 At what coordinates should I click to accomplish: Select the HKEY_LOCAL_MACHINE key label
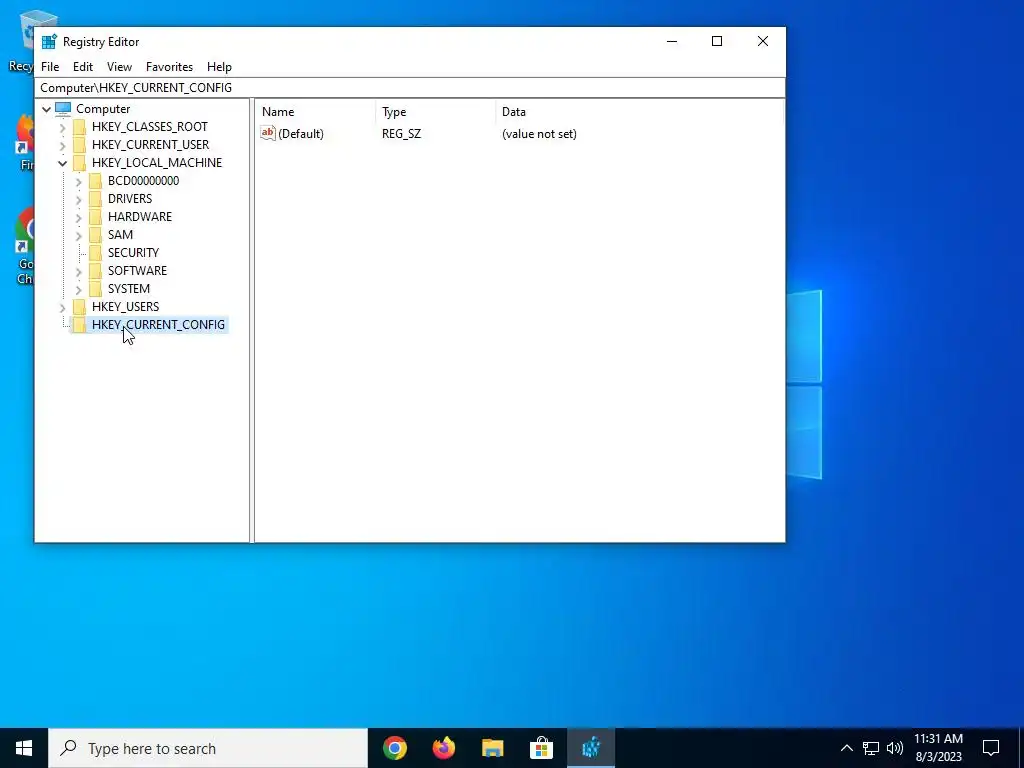pyautogui.click(x=157, y=163)
